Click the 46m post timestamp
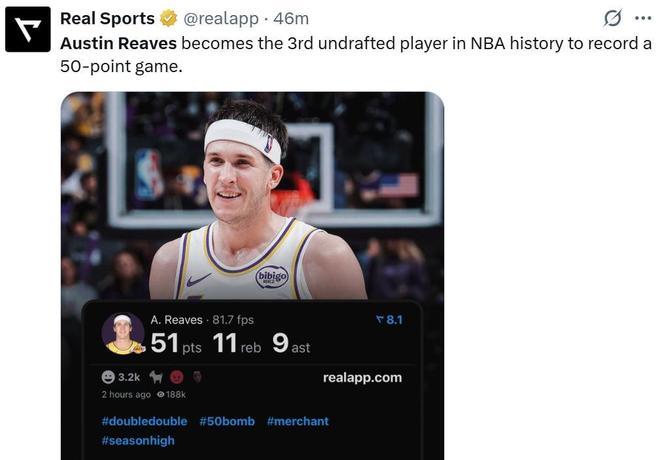The image size is (660, 460). tap(291, 19)
